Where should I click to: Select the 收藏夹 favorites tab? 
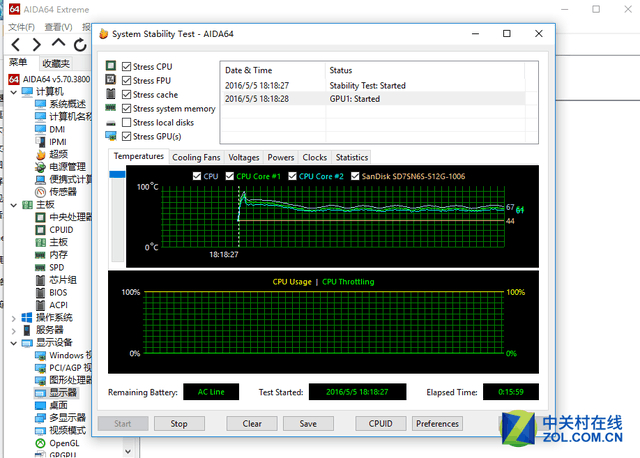click(56, 64)
